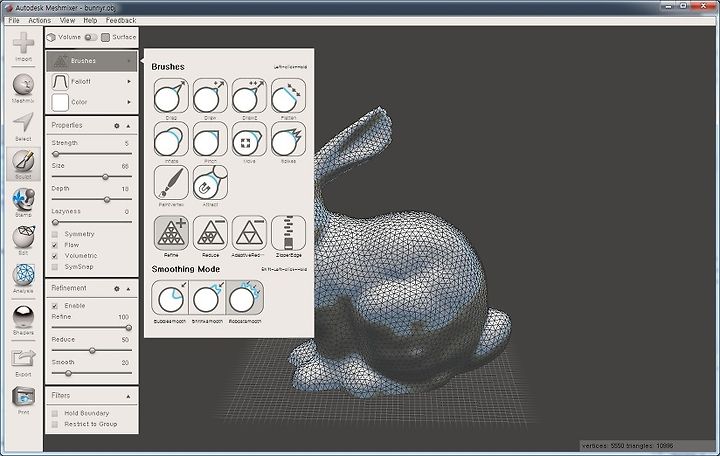Select the Move brush
Viewport: 720px width, 456px height.
pos(249,139)
